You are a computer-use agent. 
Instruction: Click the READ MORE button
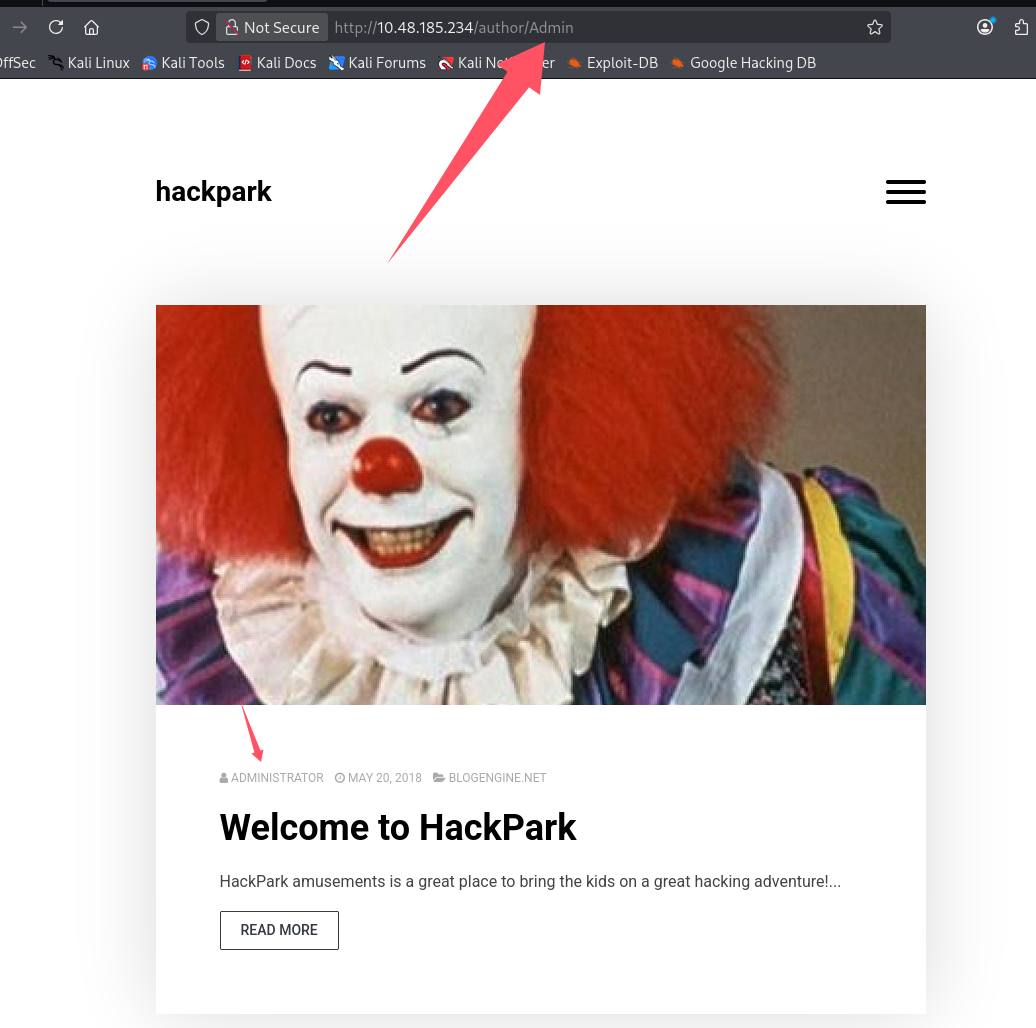(279, 930)
